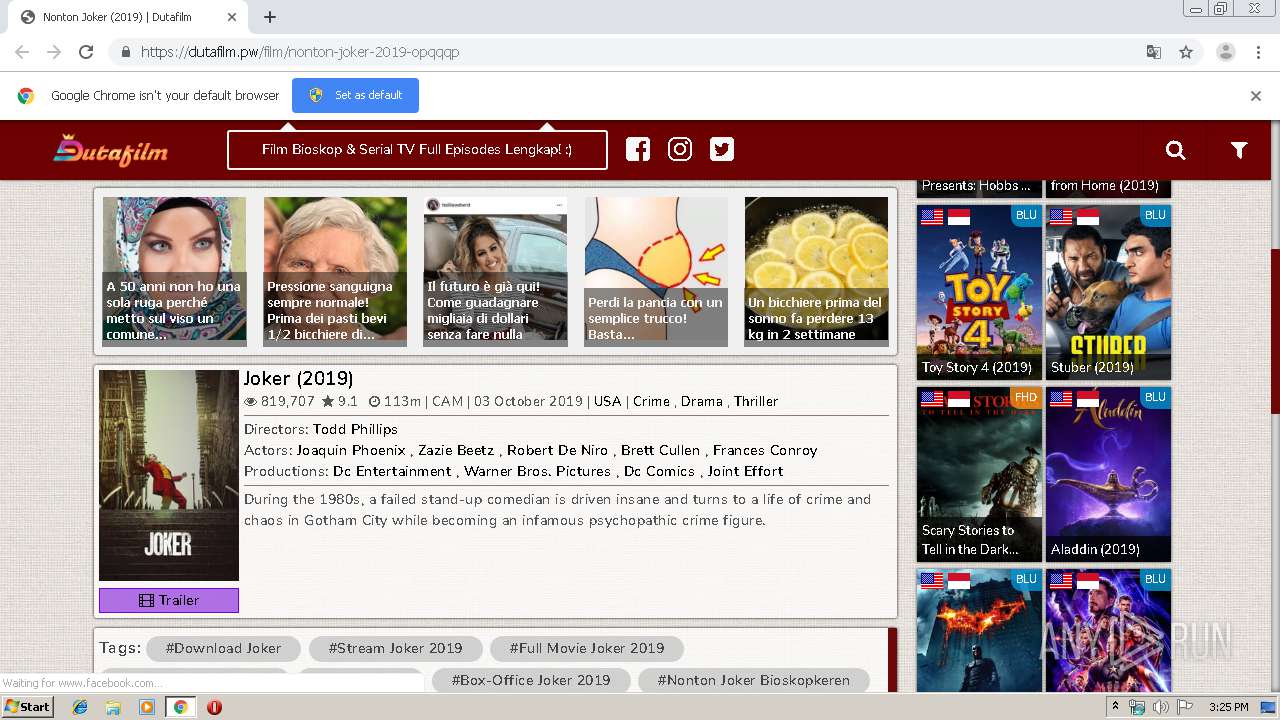Viewport: 1280px width, 720px height.
Task: Open the ad about 50 anni ruga
Action: pyautogui.click(x=175, y=271)
